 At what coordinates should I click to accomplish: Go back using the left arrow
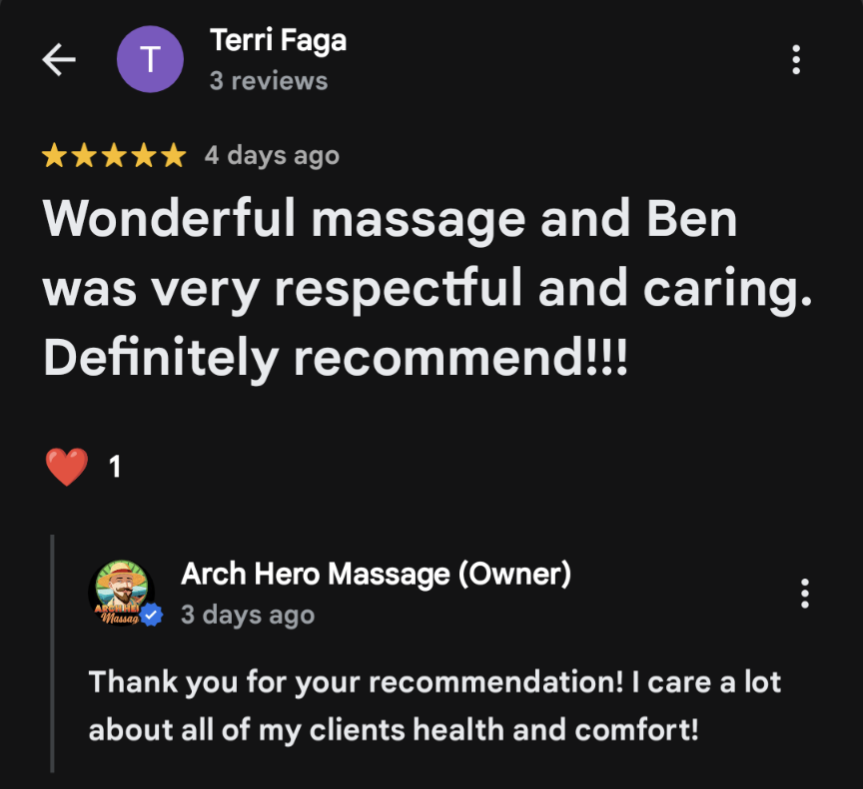59,59
